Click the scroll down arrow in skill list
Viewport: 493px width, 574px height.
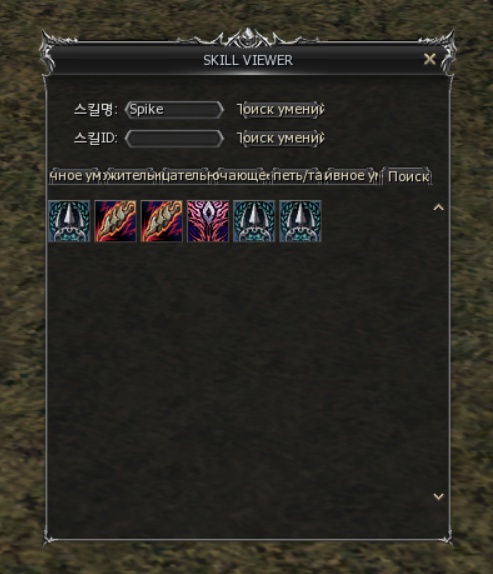(x=438, y=496)
